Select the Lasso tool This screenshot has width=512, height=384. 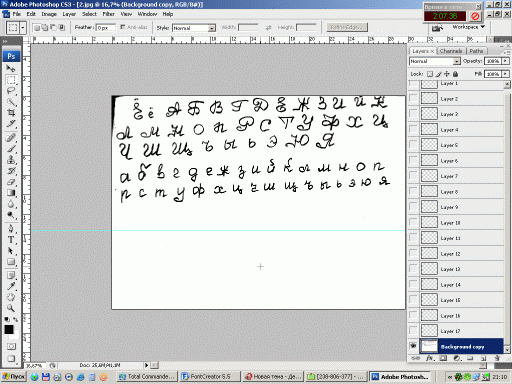[11, 91]
